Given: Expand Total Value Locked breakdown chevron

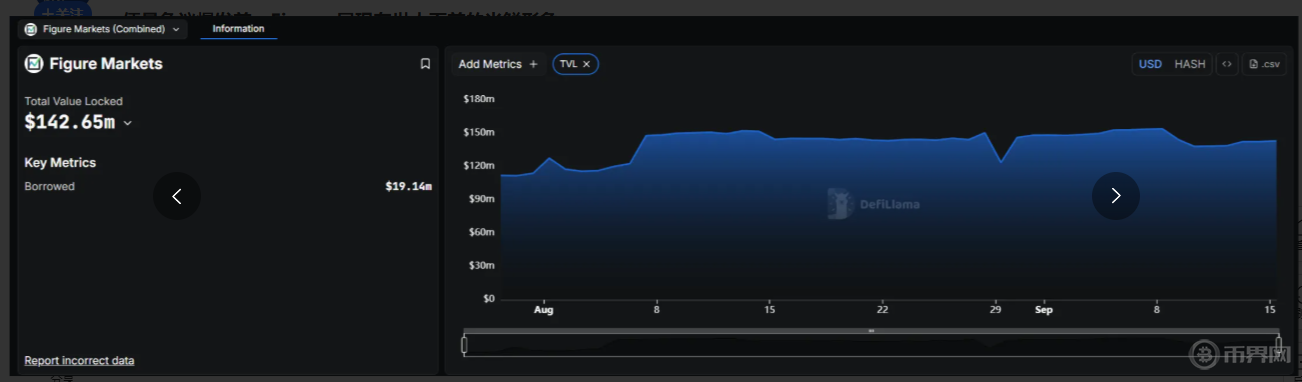Looking at the screenshot, I should coord(128,124).
